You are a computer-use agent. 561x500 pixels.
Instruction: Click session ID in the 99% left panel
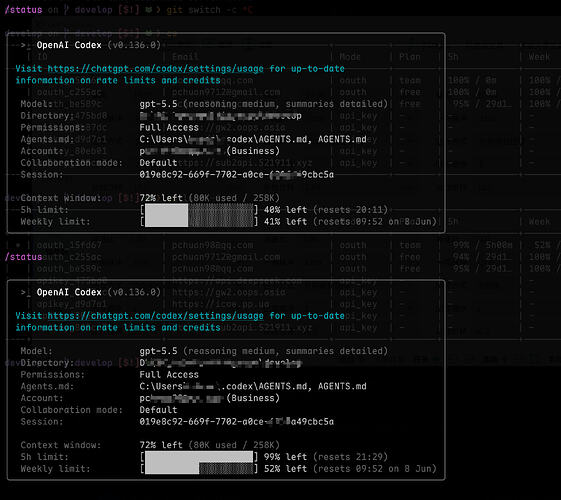[x=236, y=422]
